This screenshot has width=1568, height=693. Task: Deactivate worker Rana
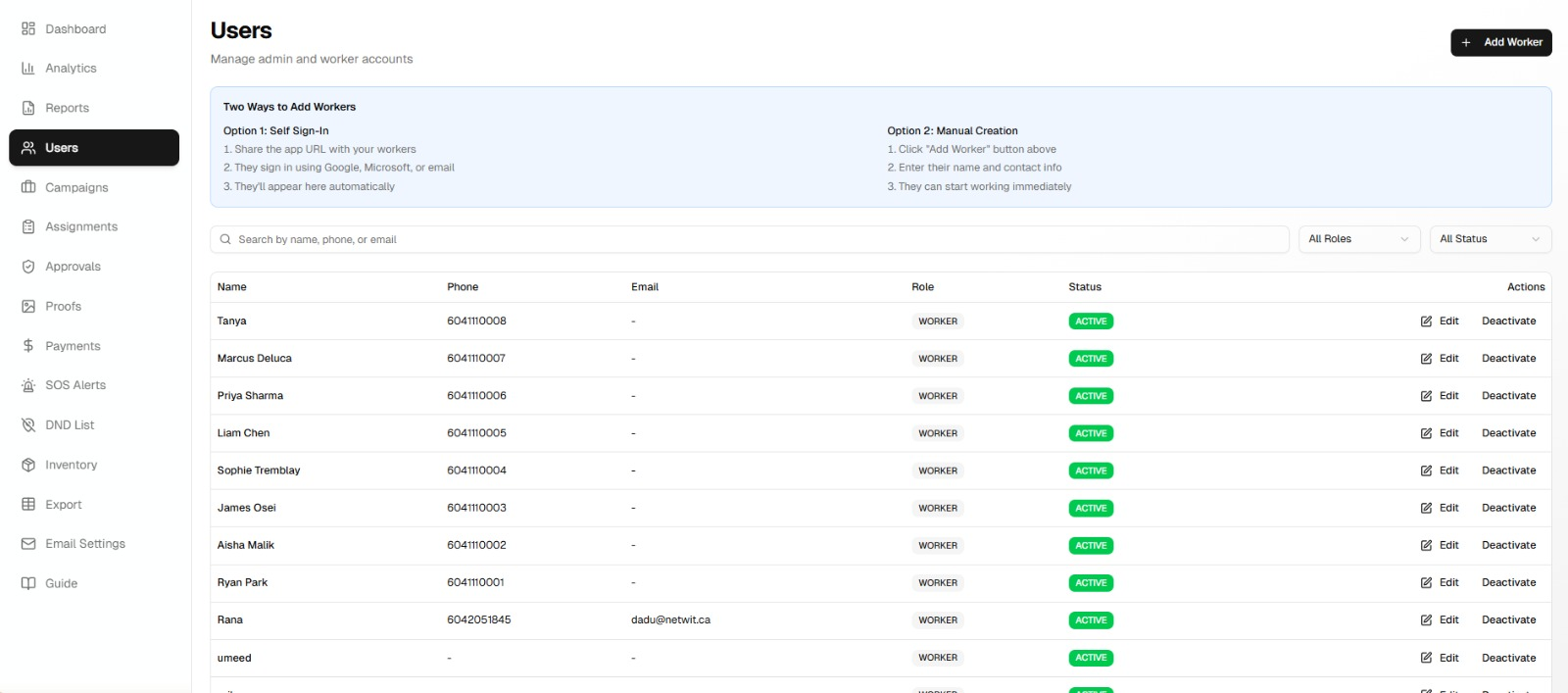1508,620
